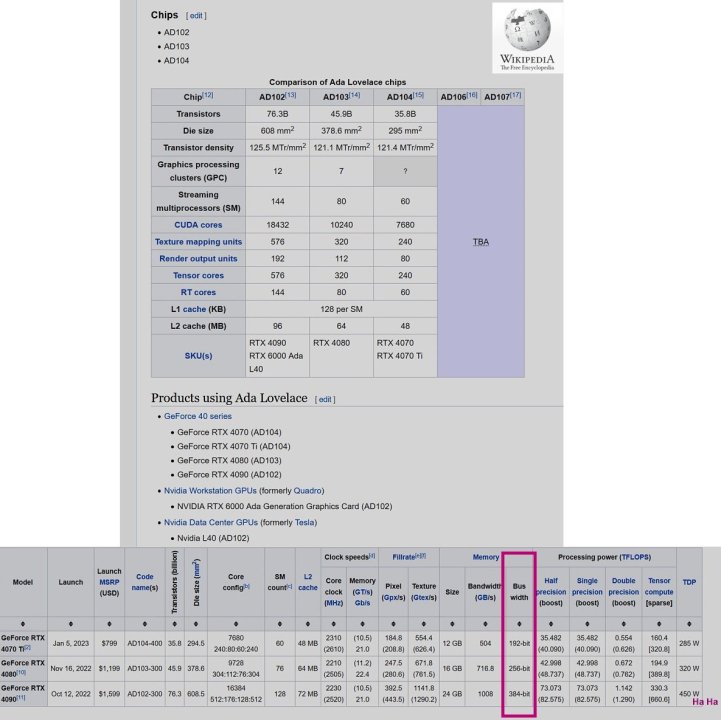Open the Texture mapping units link

coord(198,241)
